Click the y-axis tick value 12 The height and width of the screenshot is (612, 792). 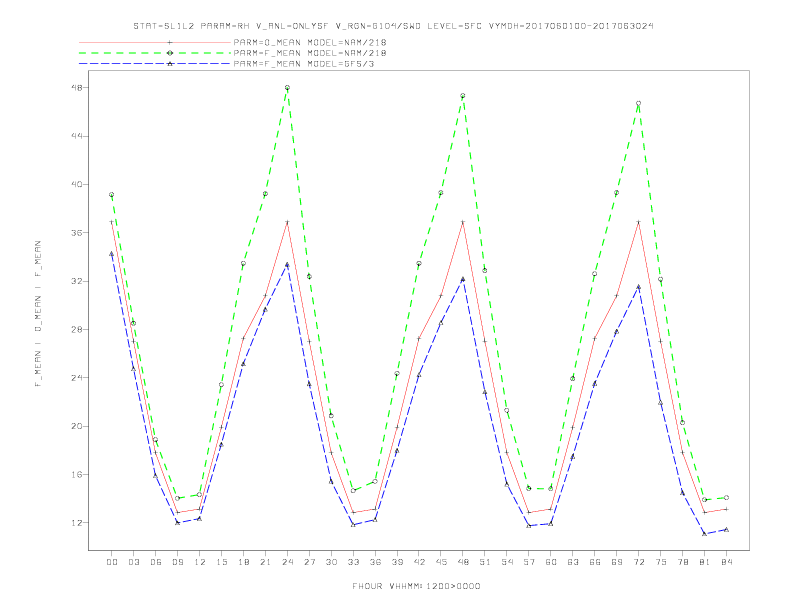[77, 523]
